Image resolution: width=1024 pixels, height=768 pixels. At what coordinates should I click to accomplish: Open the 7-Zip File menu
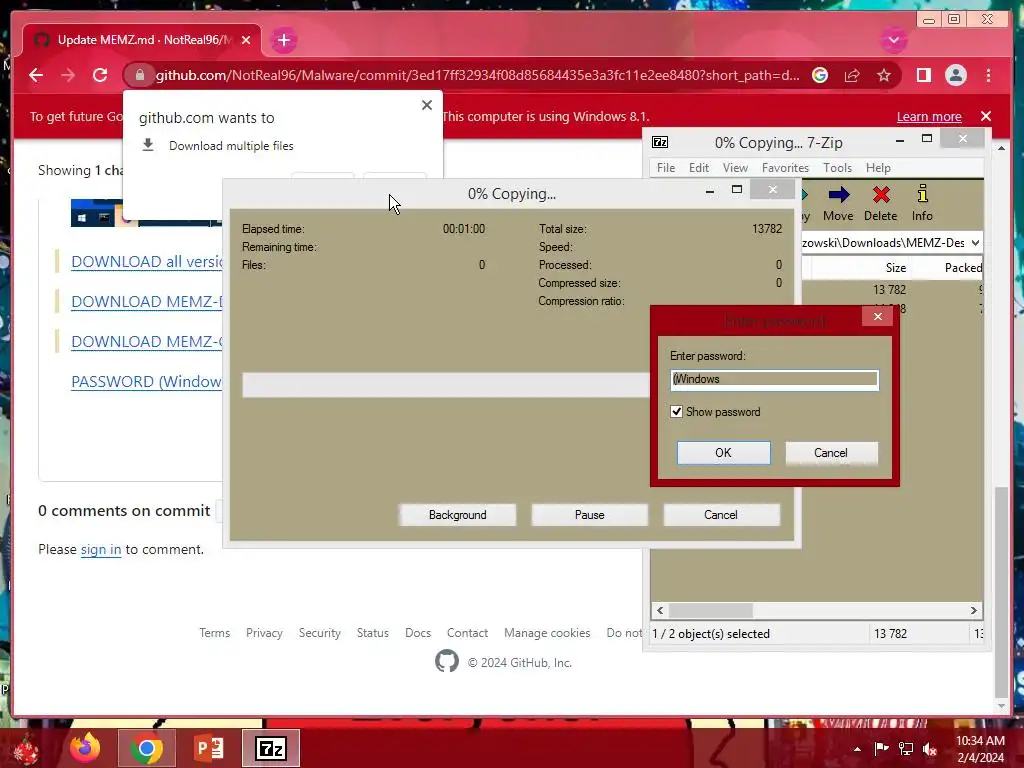click(666, 168)
